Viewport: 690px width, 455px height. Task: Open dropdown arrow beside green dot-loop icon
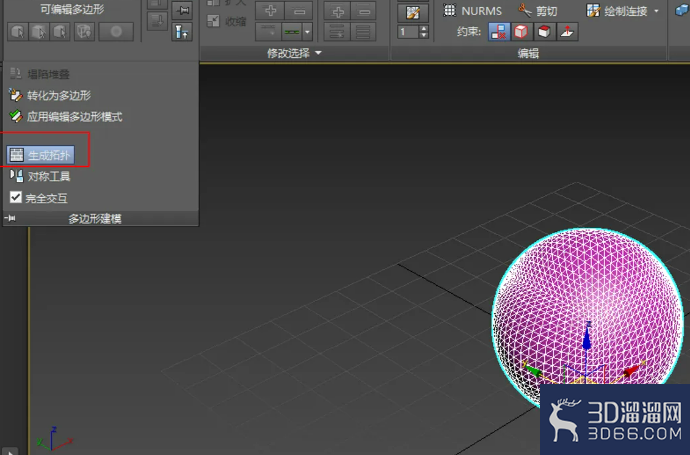(308, 32)
